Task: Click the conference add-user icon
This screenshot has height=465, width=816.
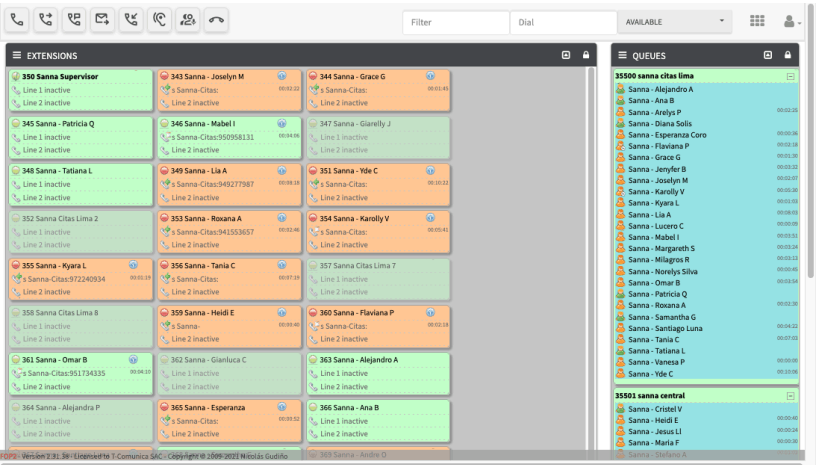Action: [188, 20]
